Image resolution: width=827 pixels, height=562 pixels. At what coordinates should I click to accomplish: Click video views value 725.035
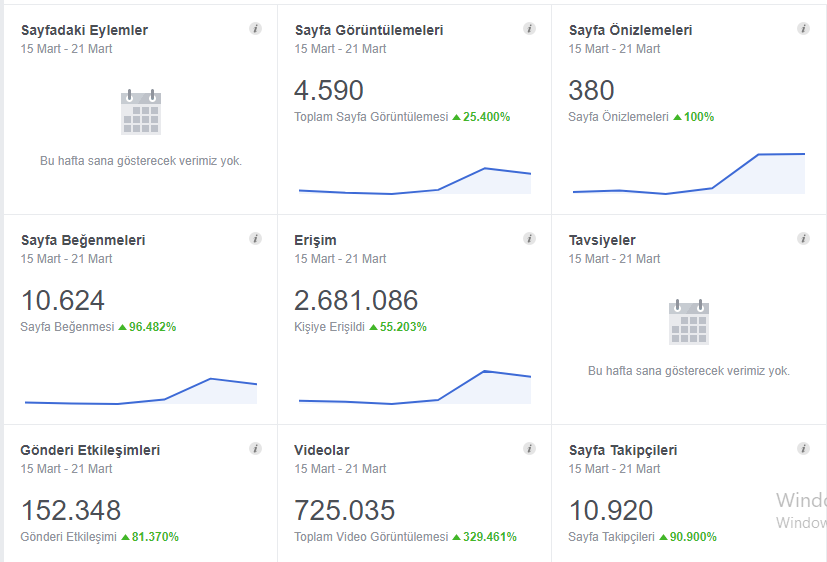(344, 510)
